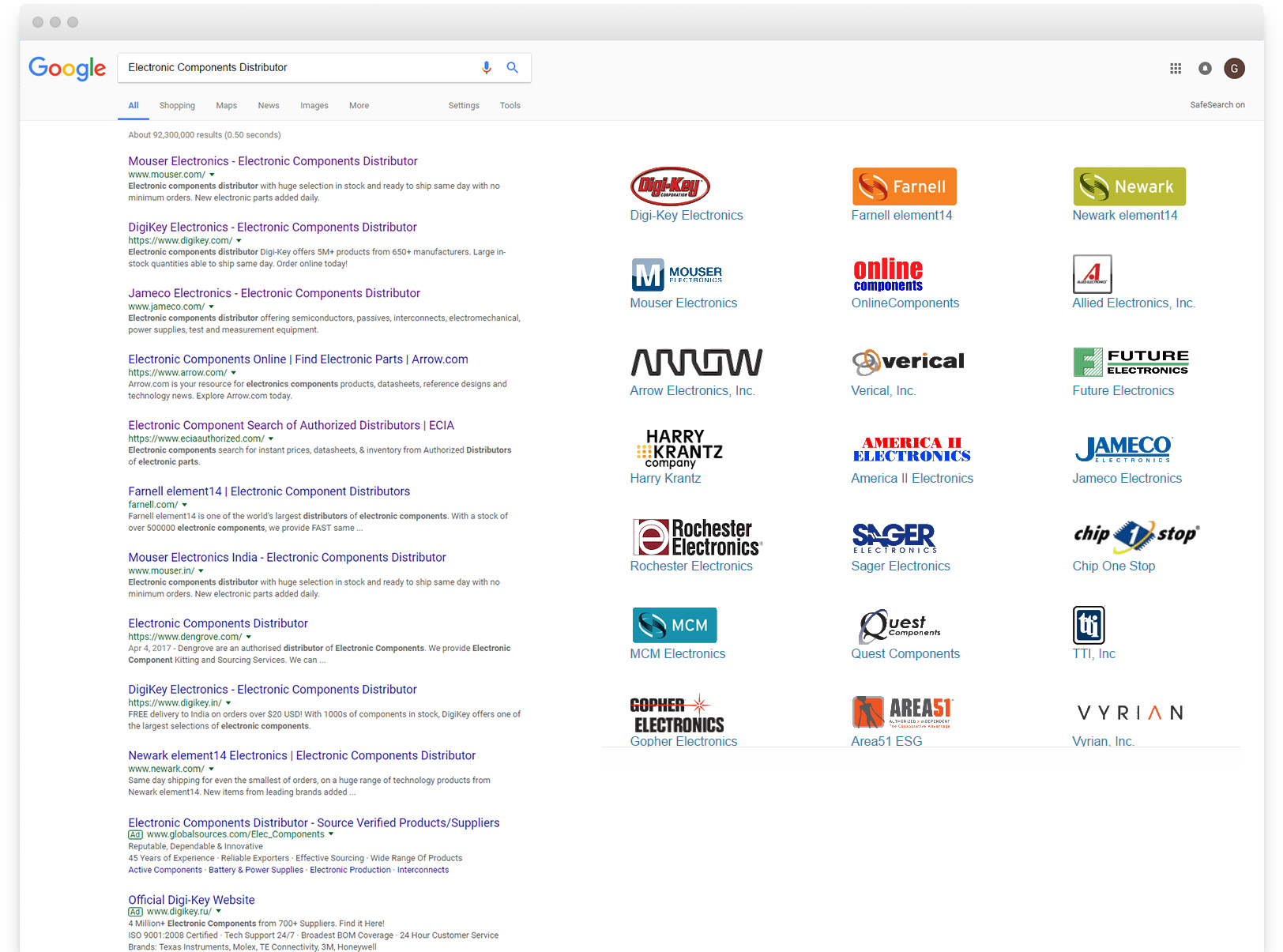Open the Official Digi-Key Website ad
This screenshot has width=1283, height=952.
[x=191, y=900]
